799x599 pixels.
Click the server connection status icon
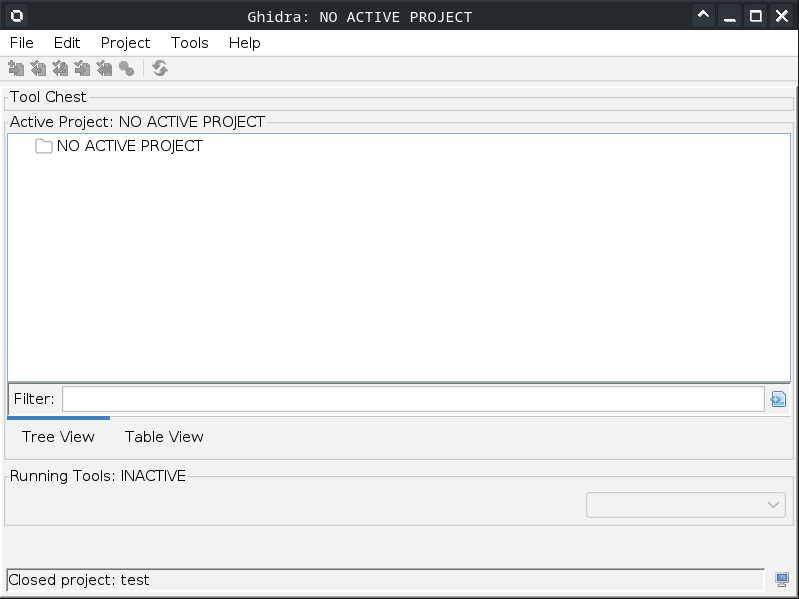[782, 579]
